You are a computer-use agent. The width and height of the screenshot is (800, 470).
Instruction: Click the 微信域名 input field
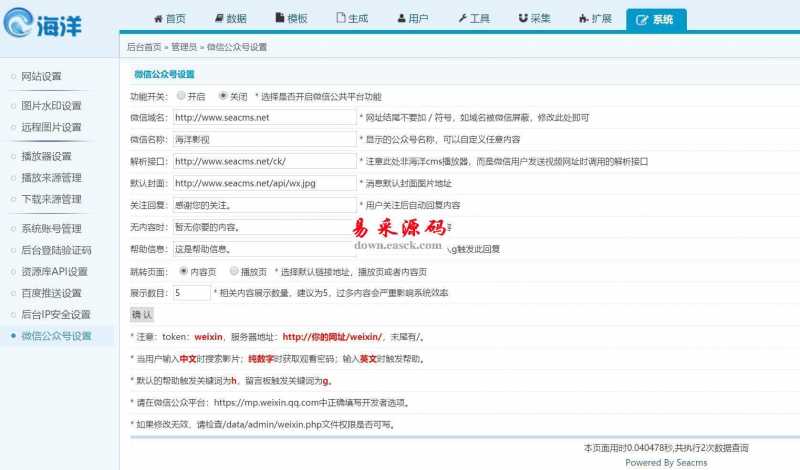tap(264, 117)
